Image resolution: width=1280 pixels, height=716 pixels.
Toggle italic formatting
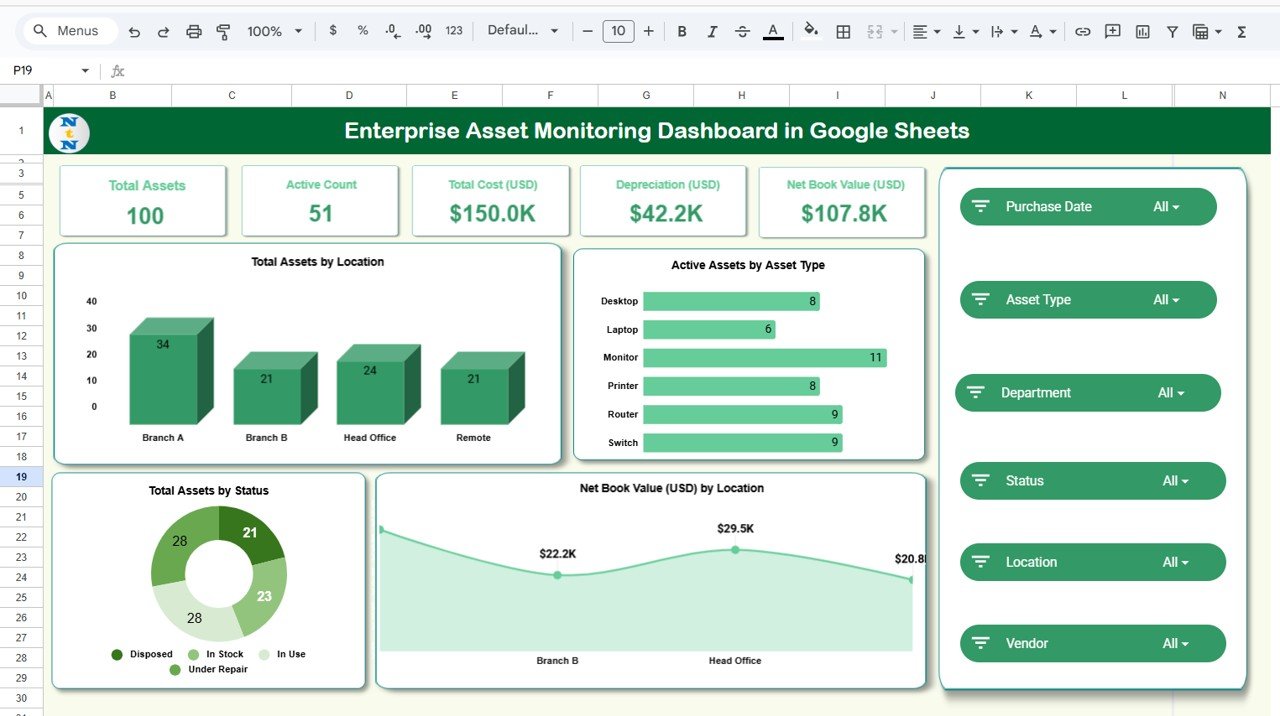(x=711, y=31)
